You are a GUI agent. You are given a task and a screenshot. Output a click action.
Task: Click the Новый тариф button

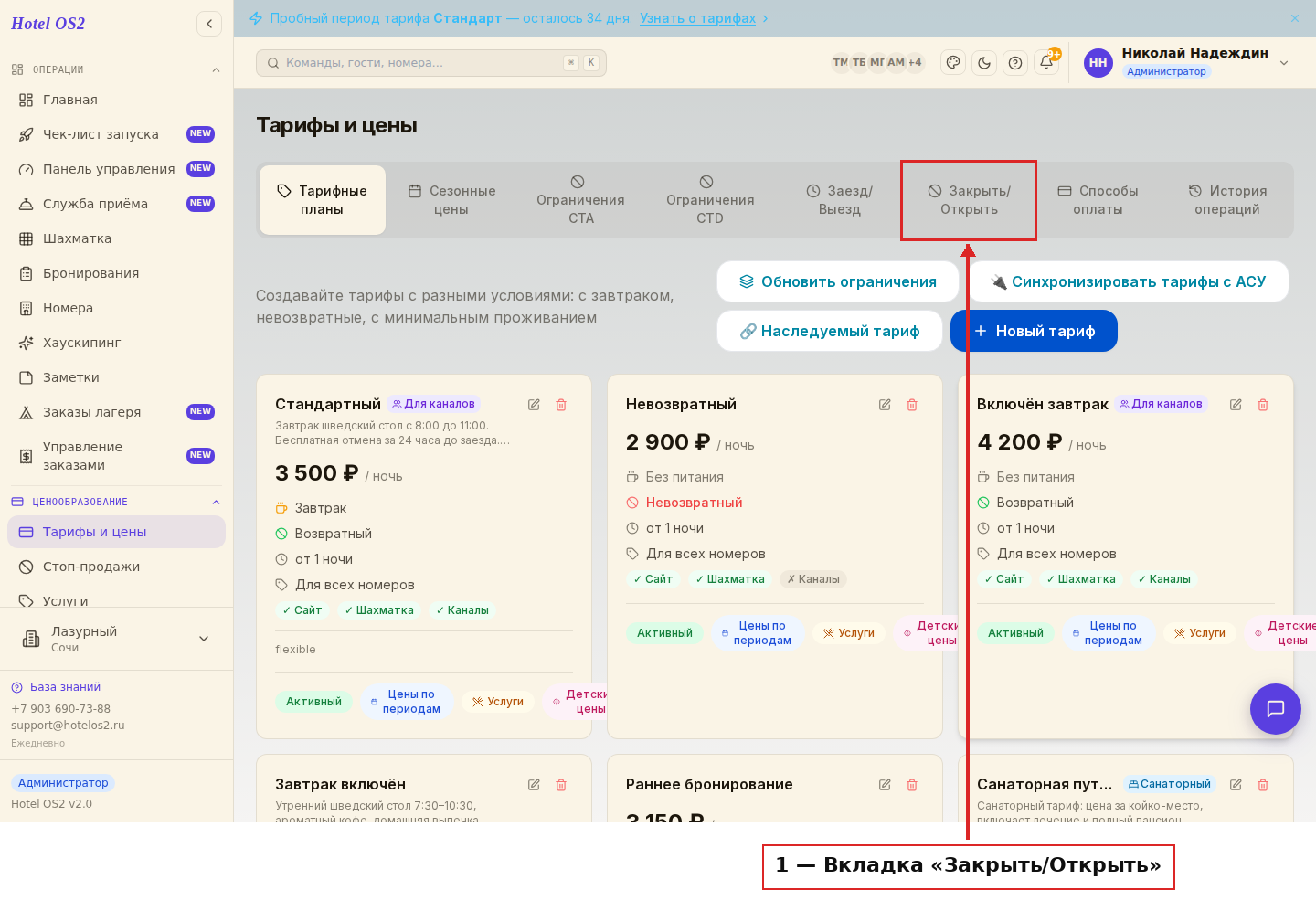click(1034, 331)
